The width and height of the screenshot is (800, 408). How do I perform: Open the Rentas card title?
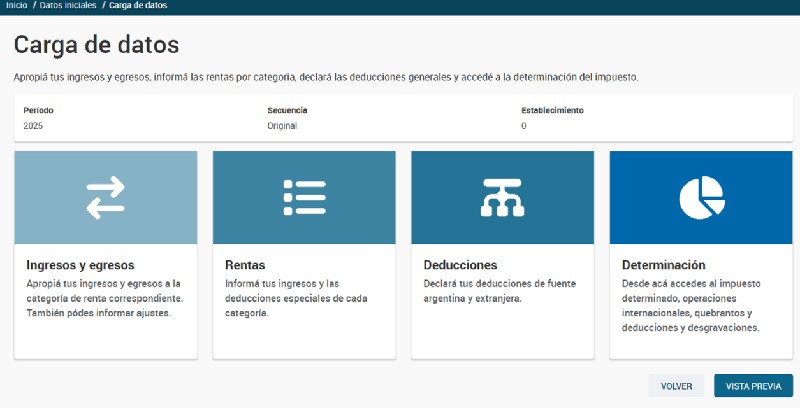coord(245,265)
